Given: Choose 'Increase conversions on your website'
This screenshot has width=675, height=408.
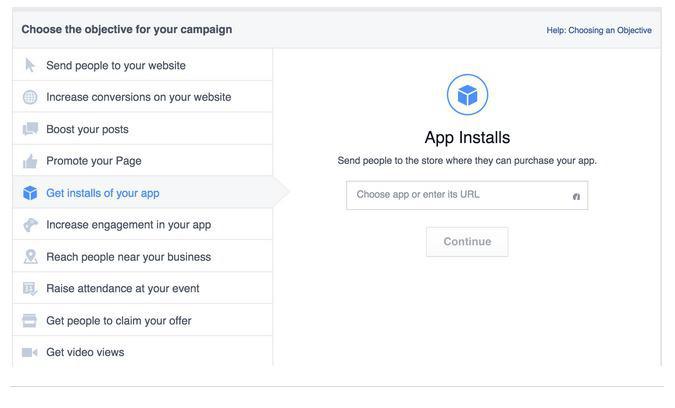Looking at the screenshot, I should click(138, 97).
